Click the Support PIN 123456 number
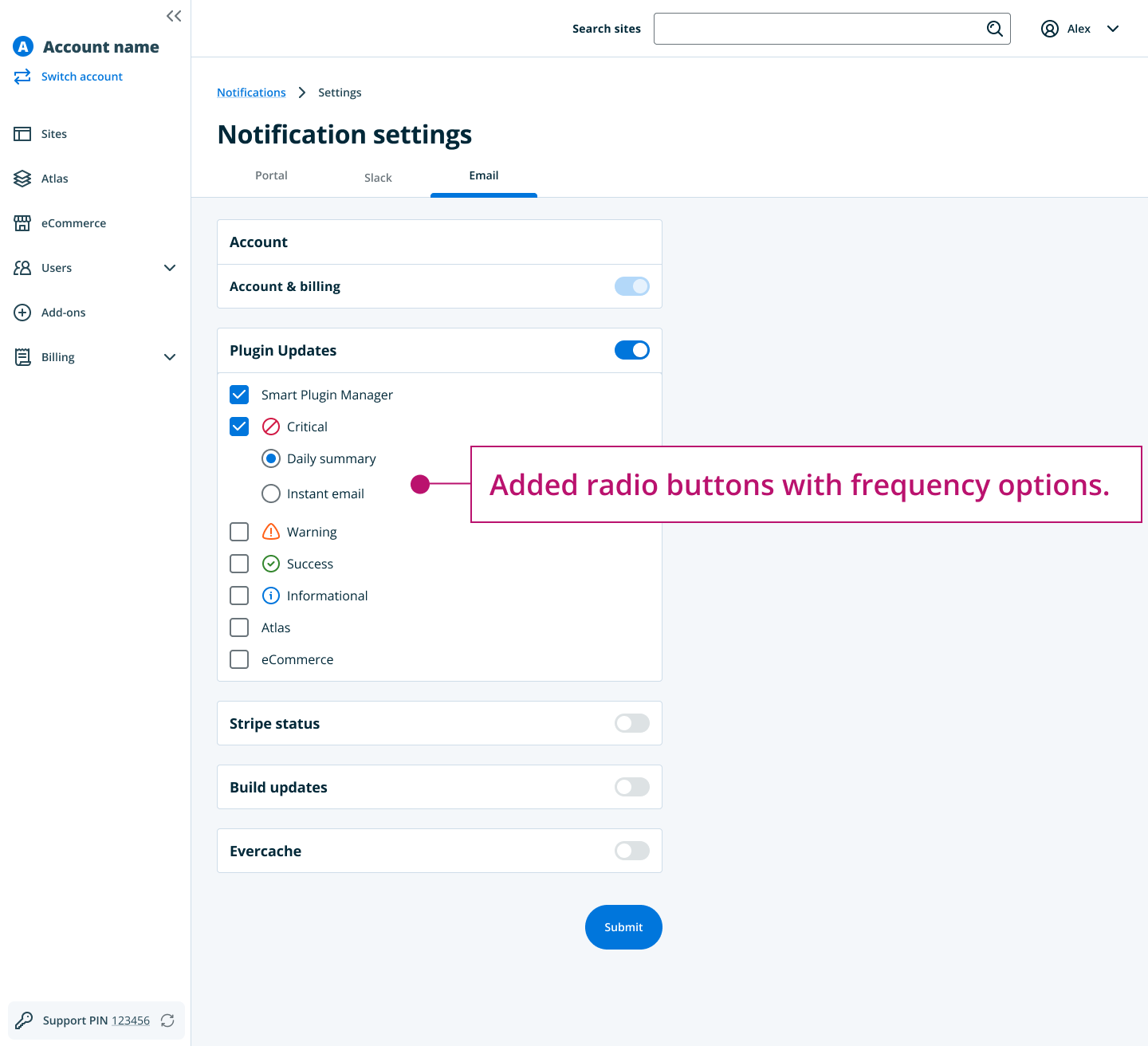 coord(131,1020)
